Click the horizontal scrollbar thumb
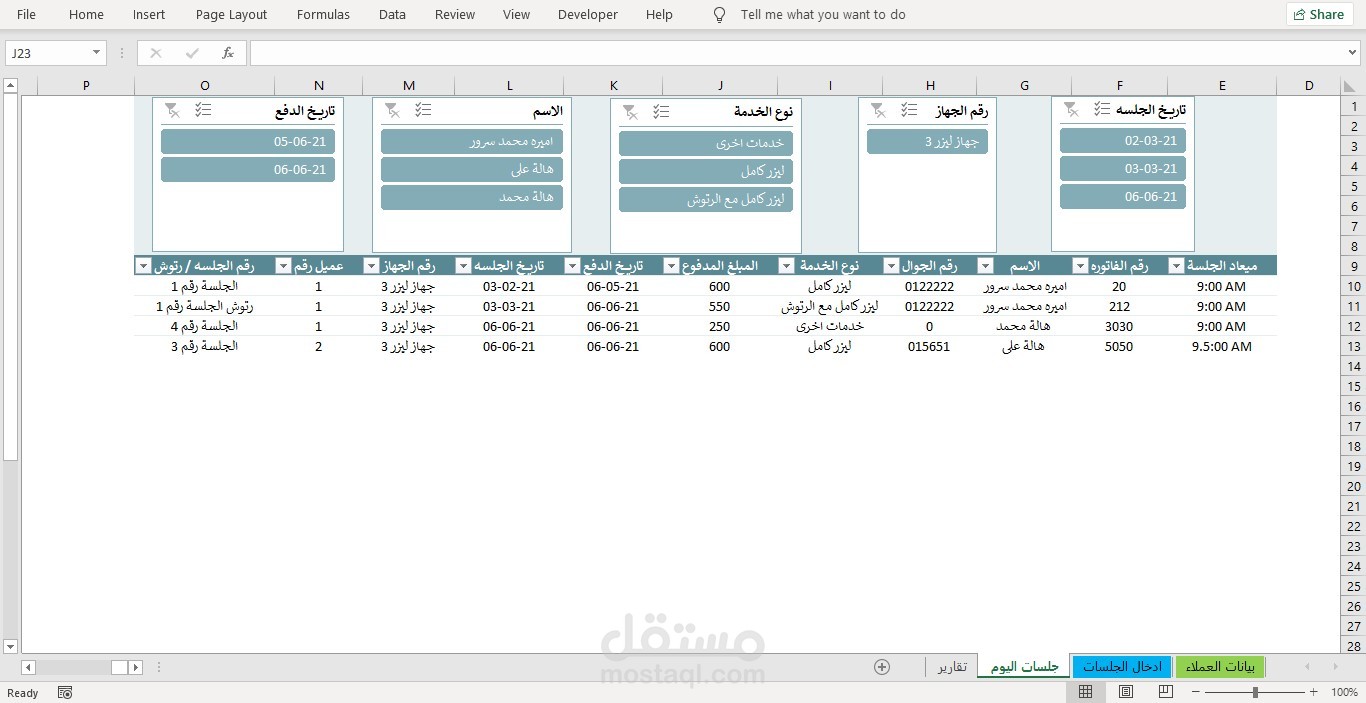 (119, 667)
